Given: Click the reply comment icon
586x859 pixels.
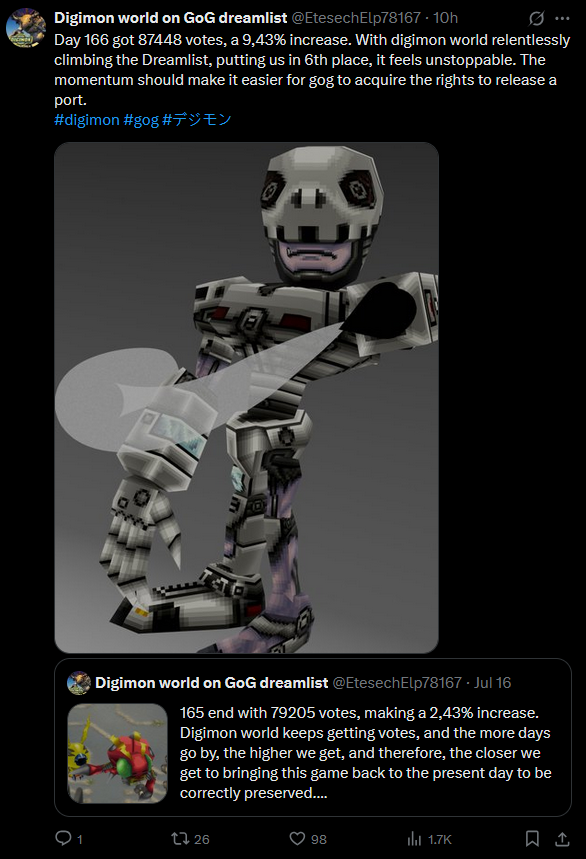Looking at the screenshot, I should (x=64, y=838).
